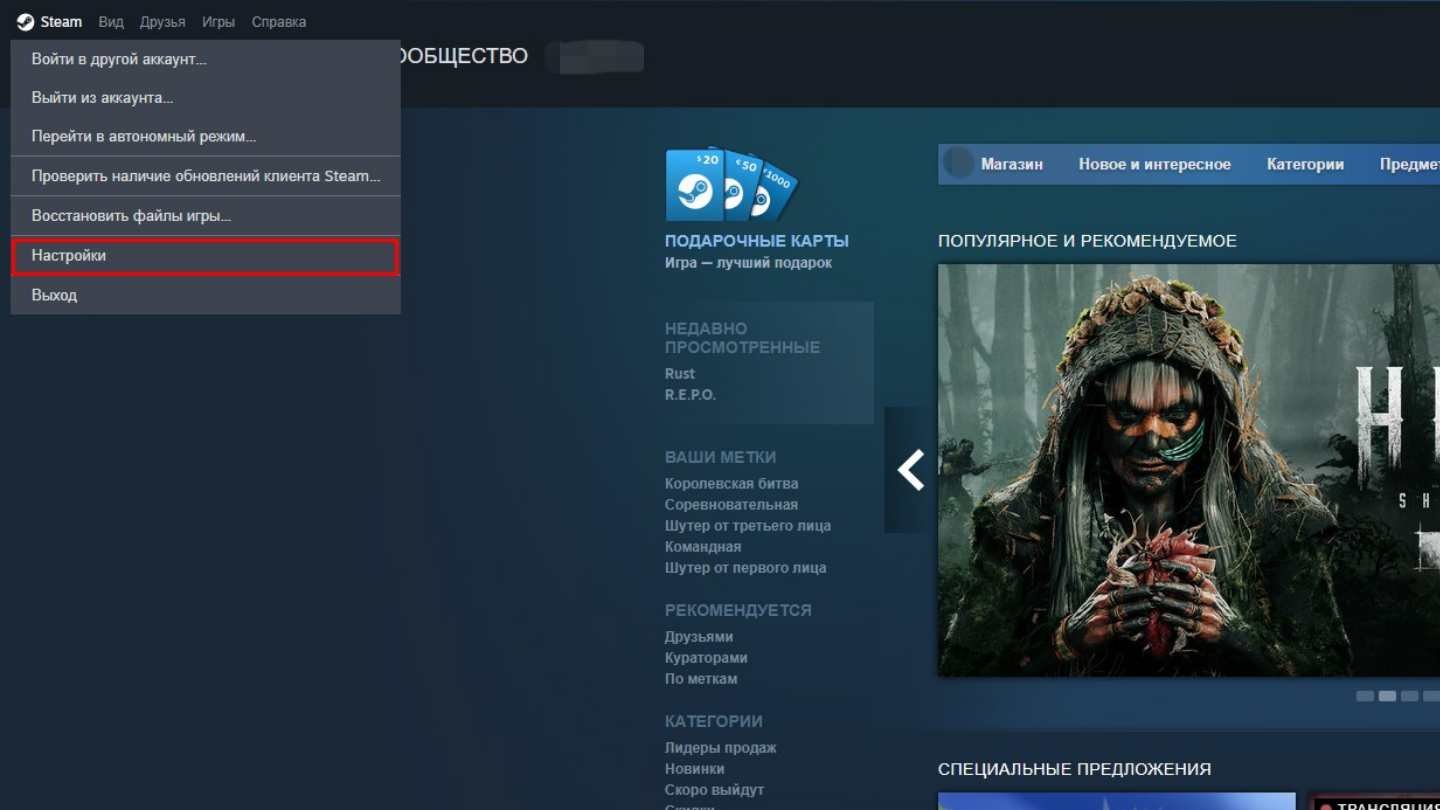
Task: Click the previous carousel arrow
Action: coord(910,470)
